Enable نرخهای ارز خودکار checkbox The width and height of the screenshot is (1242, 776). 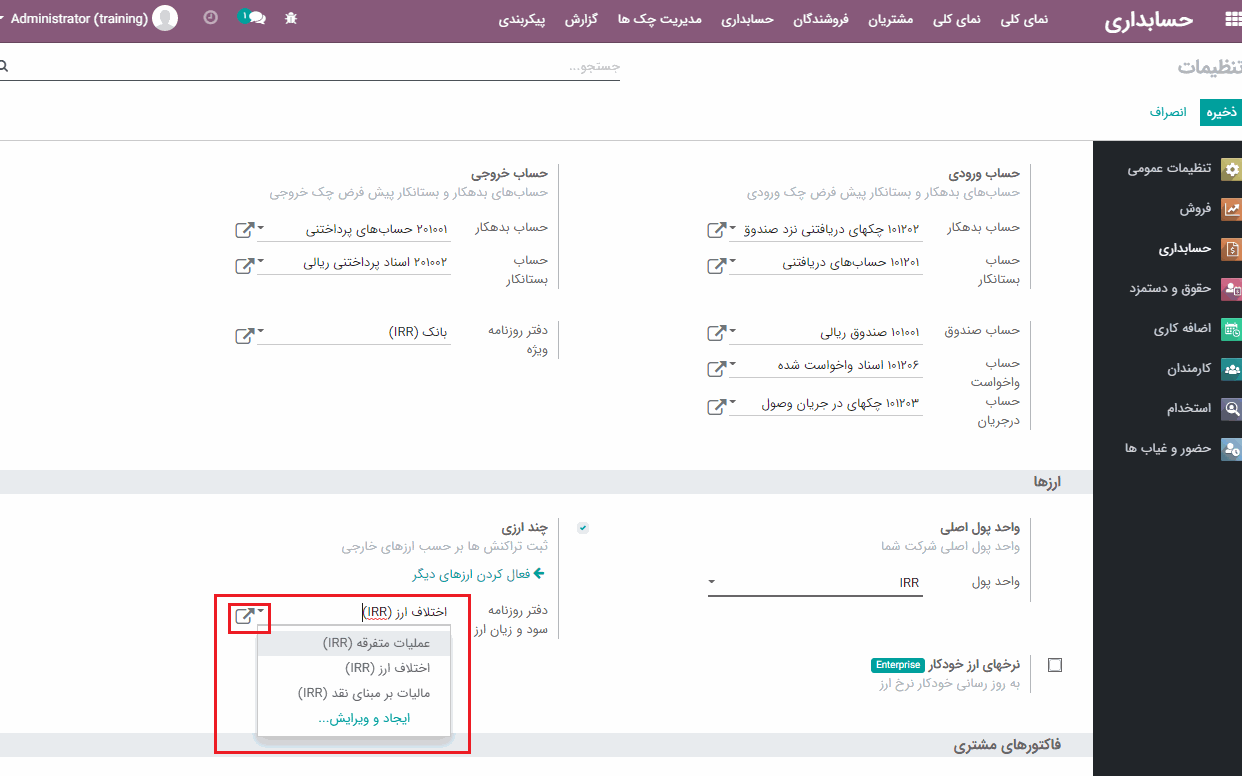point(1055,665)
